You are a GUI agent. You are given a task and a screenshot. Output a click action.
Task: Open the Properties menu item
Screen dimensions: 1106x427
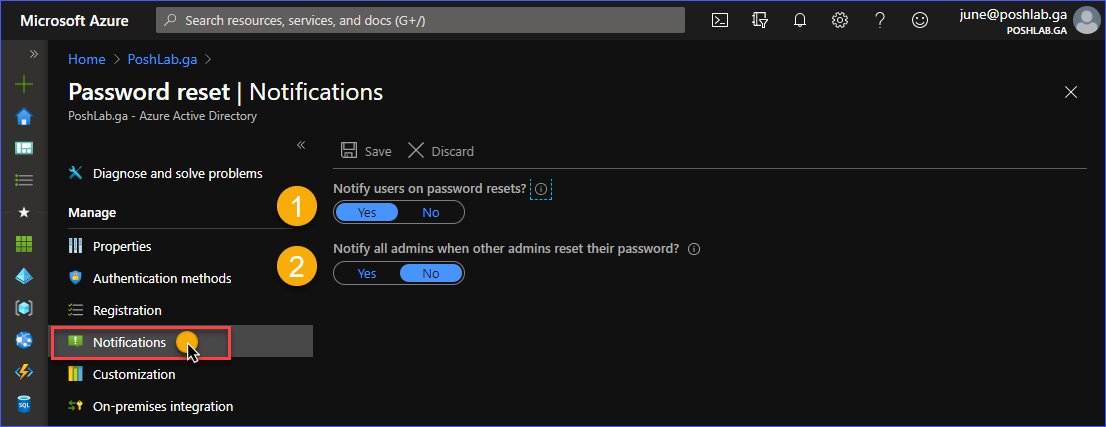pyautogui.click(x=122, y=246)
